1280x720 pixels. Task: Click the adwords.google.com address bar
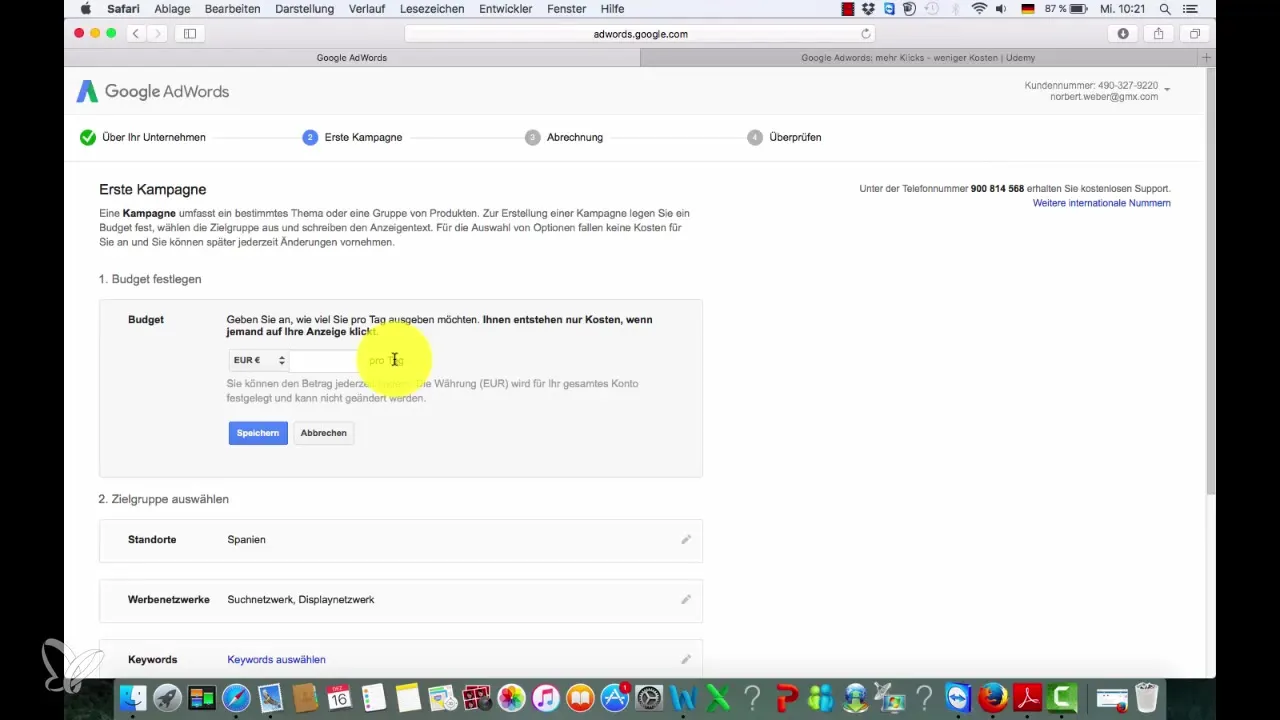point(640,34)
